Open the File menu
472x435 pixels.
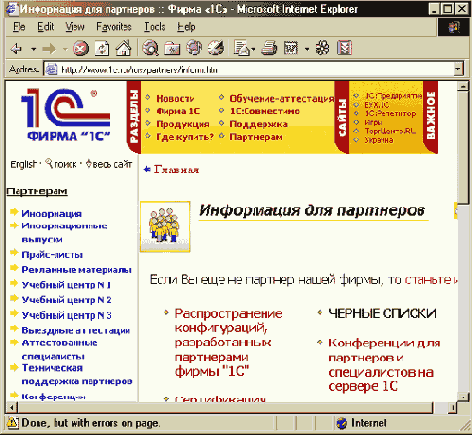(19, 27)
